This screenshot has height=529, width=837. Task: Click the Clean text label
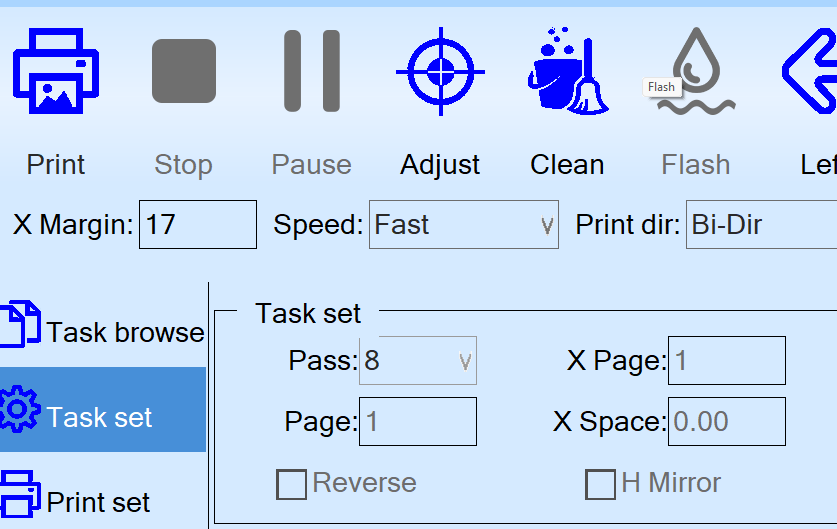coord(567,165)
